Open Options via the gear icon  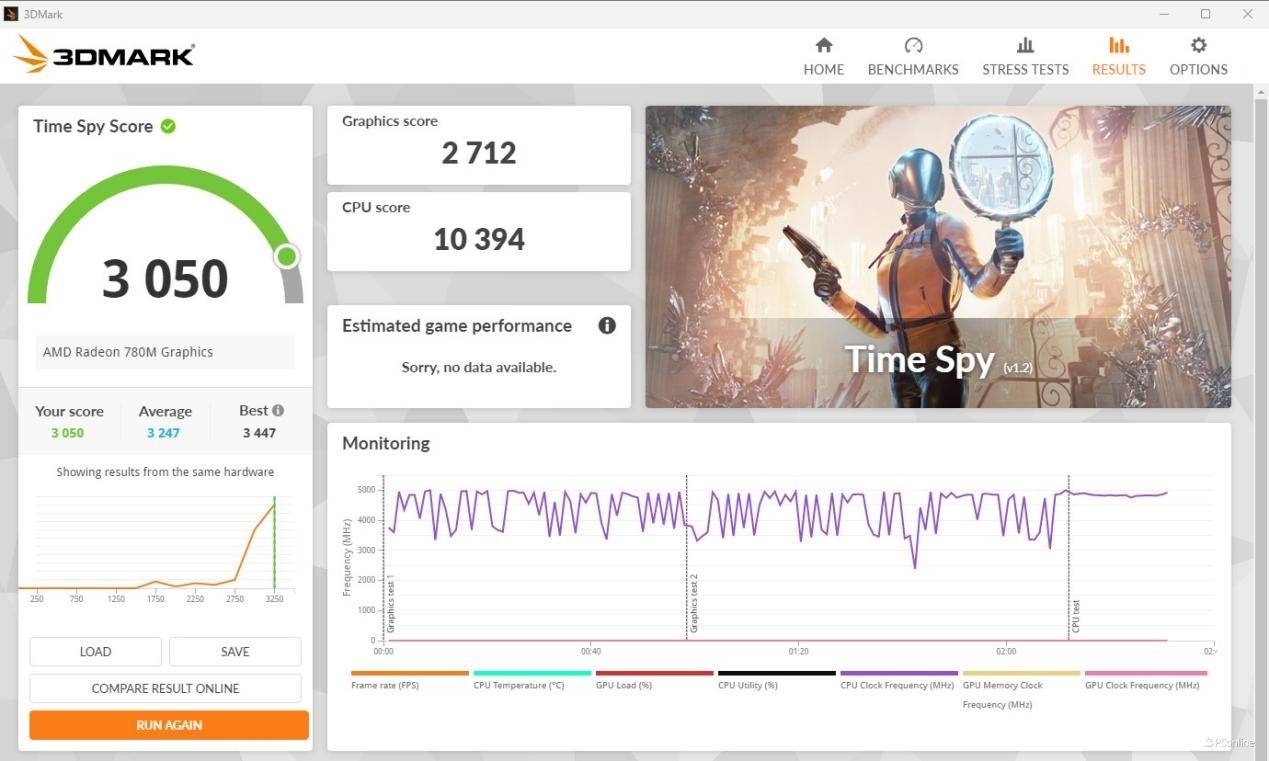coord(1198,45)
